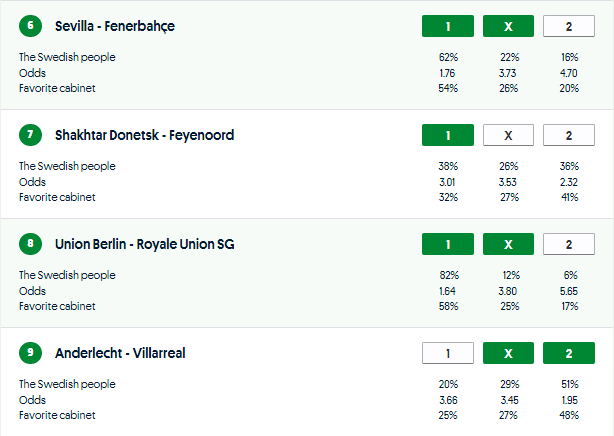Toggle away win (2) for Anderlecht - Villarreal
The height and width of the screenshot is (436, 614).
[568, 353]
